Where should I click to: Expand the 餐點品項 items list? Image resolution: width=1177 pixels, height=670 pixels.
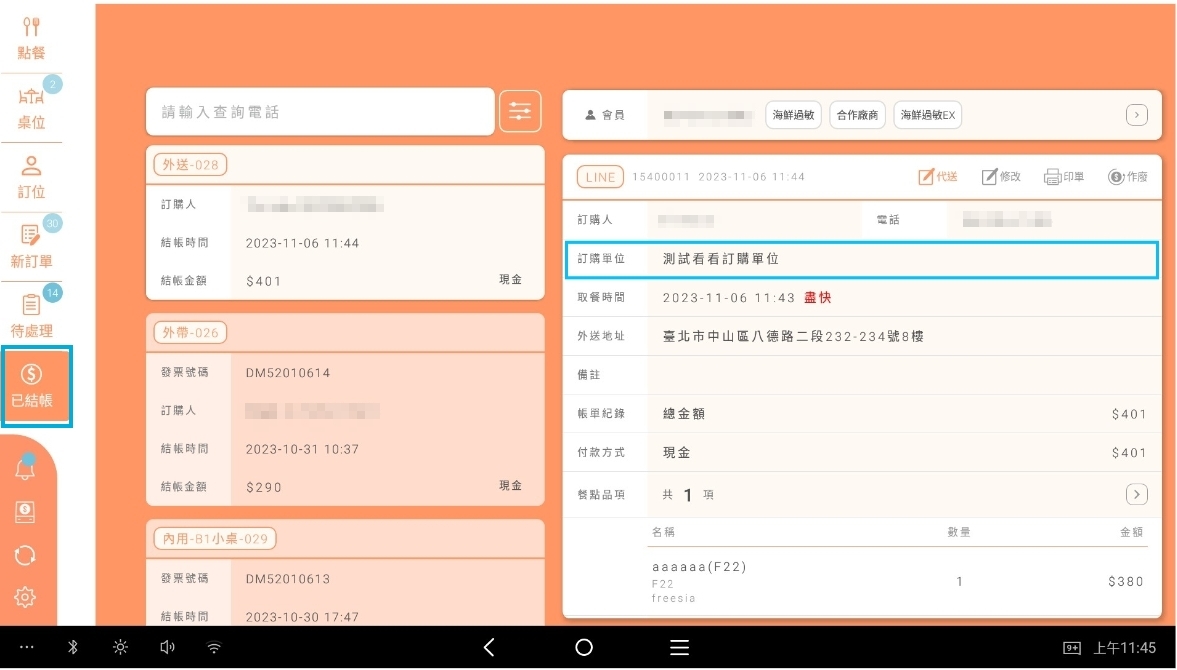[x=1136, y=494]
